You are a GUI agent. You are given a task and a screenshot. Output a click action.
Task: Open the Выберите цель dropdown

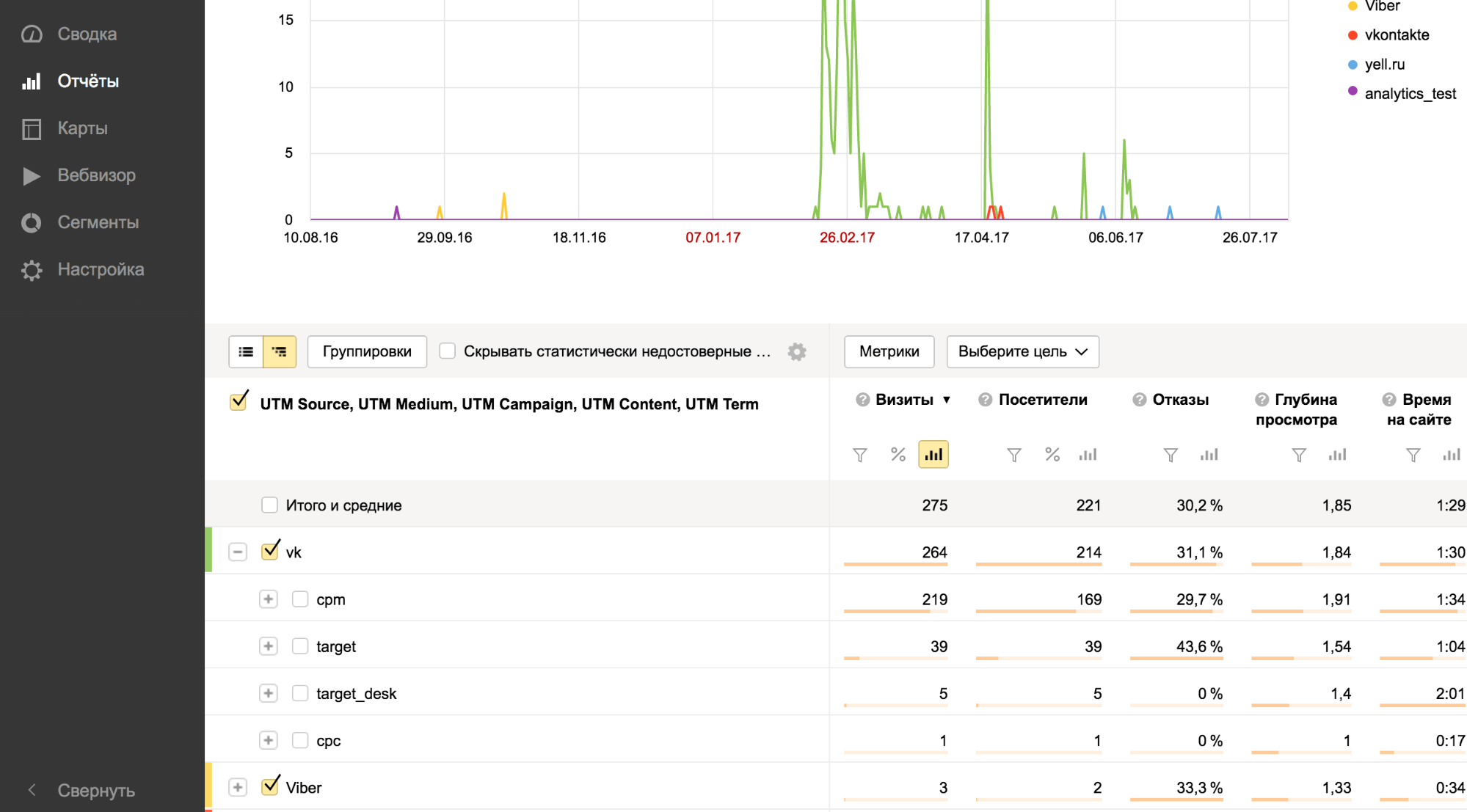point(1022,352)
